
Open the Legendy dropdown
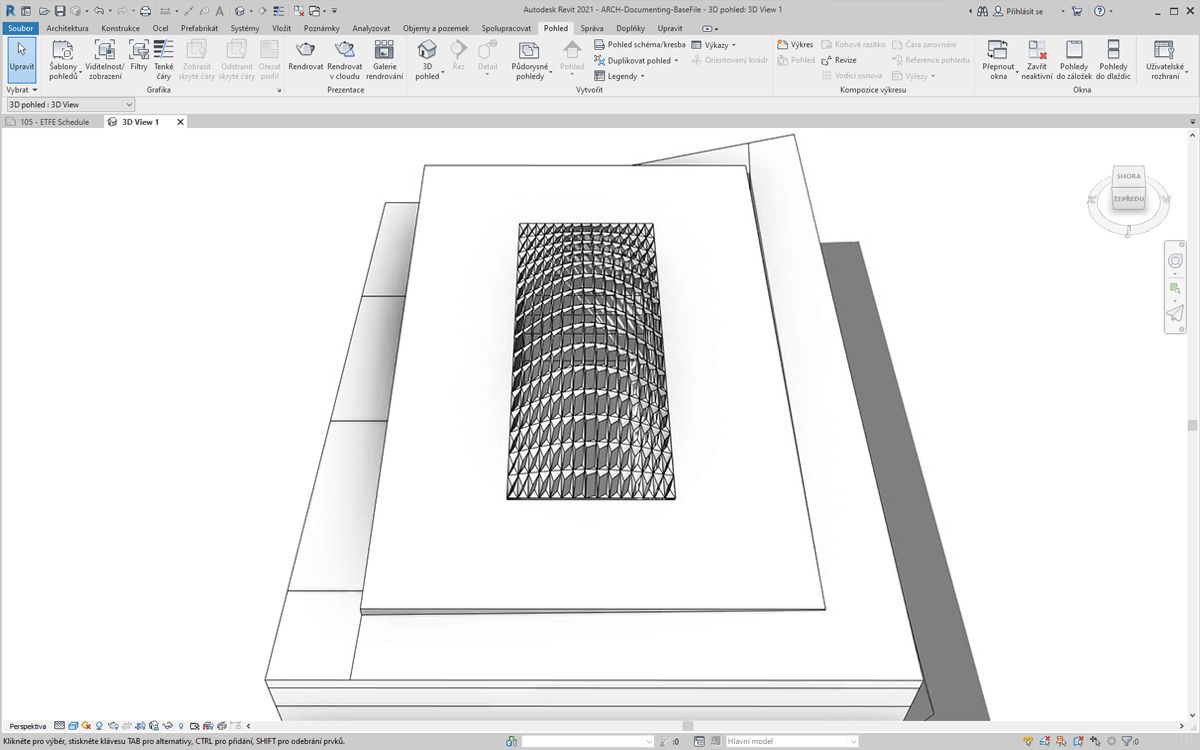pyautogui.click(x=619, y=76)
